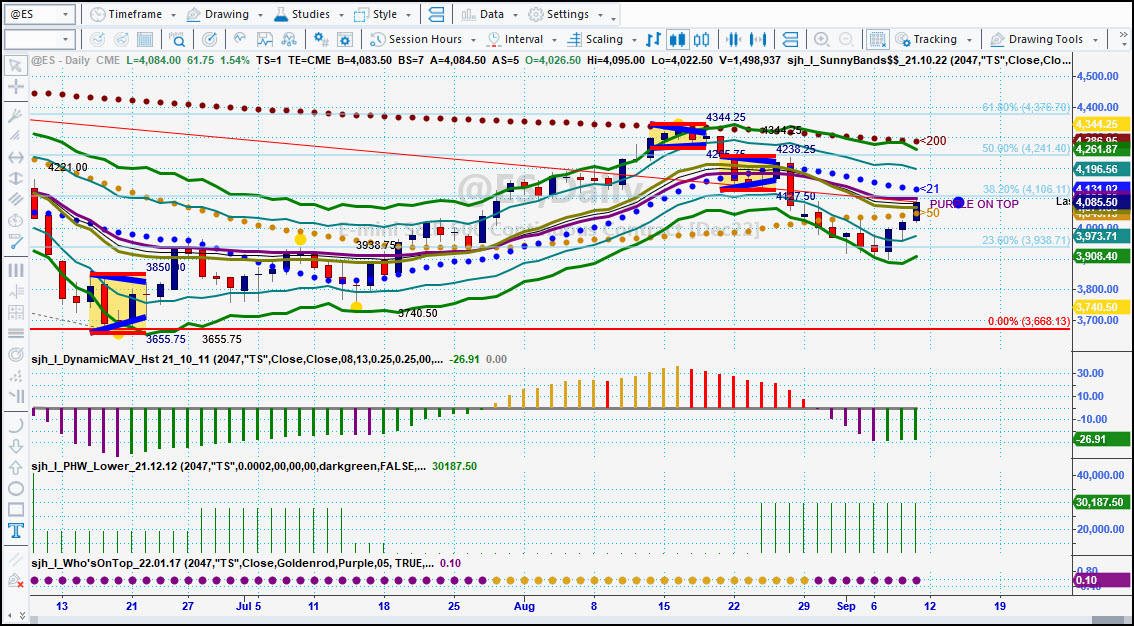The height and width of the screenshot is (626, 1134).
Task: Click the circular target radar icon
Action: click(x=209, y=39)
